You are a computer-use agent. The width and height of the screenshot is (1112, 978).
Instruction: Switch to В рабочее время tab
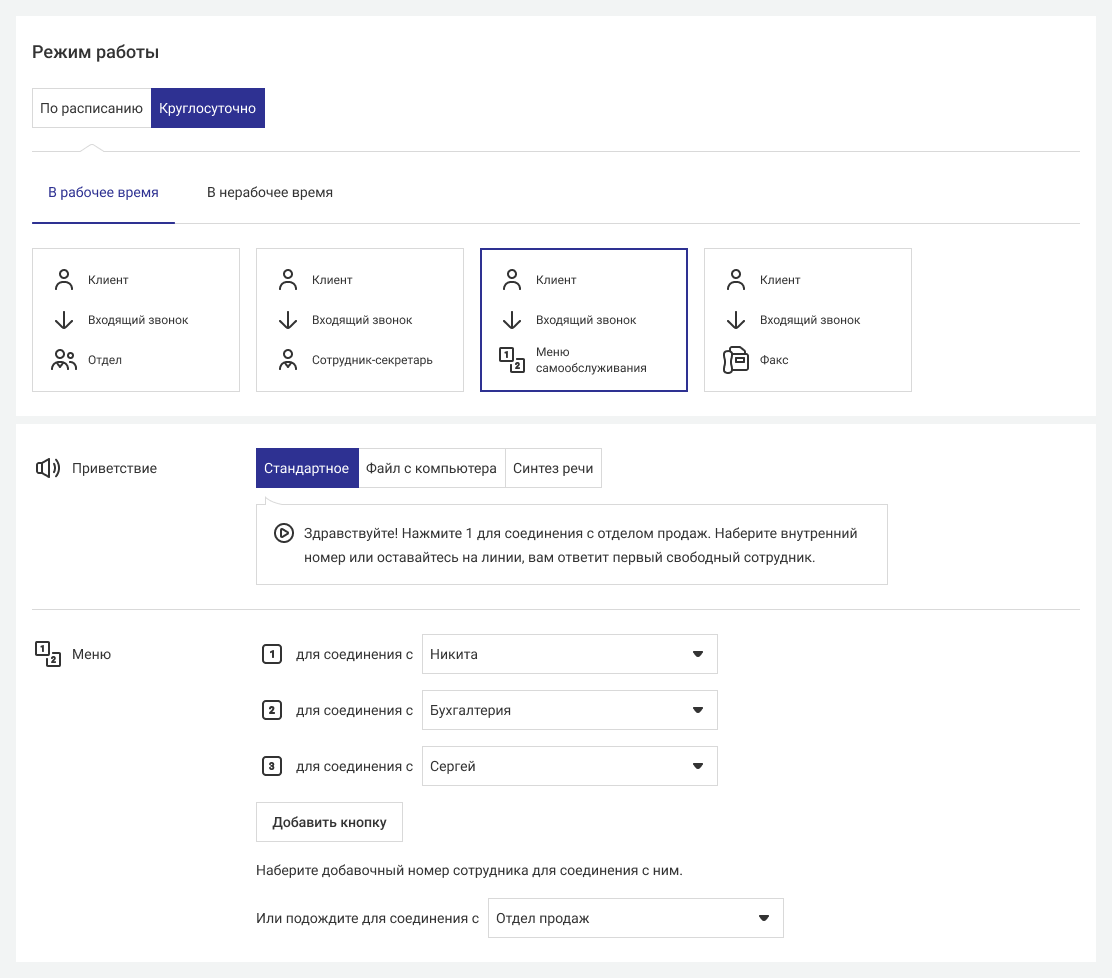click(103, 192)
